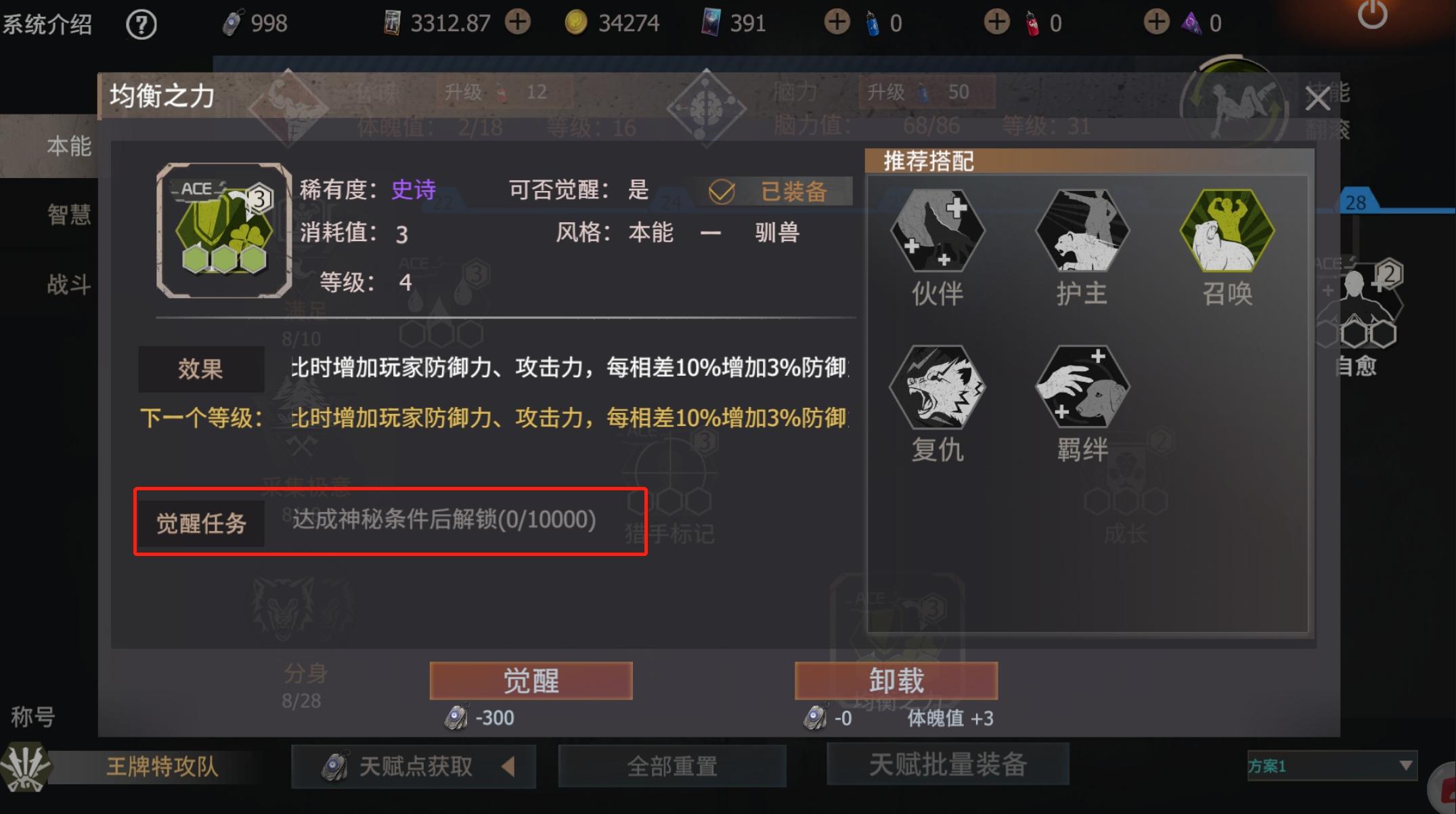Select the 复仇 snarling wolf icon
The width and height of the screenshot is (1456, 814).
(937, 387)
